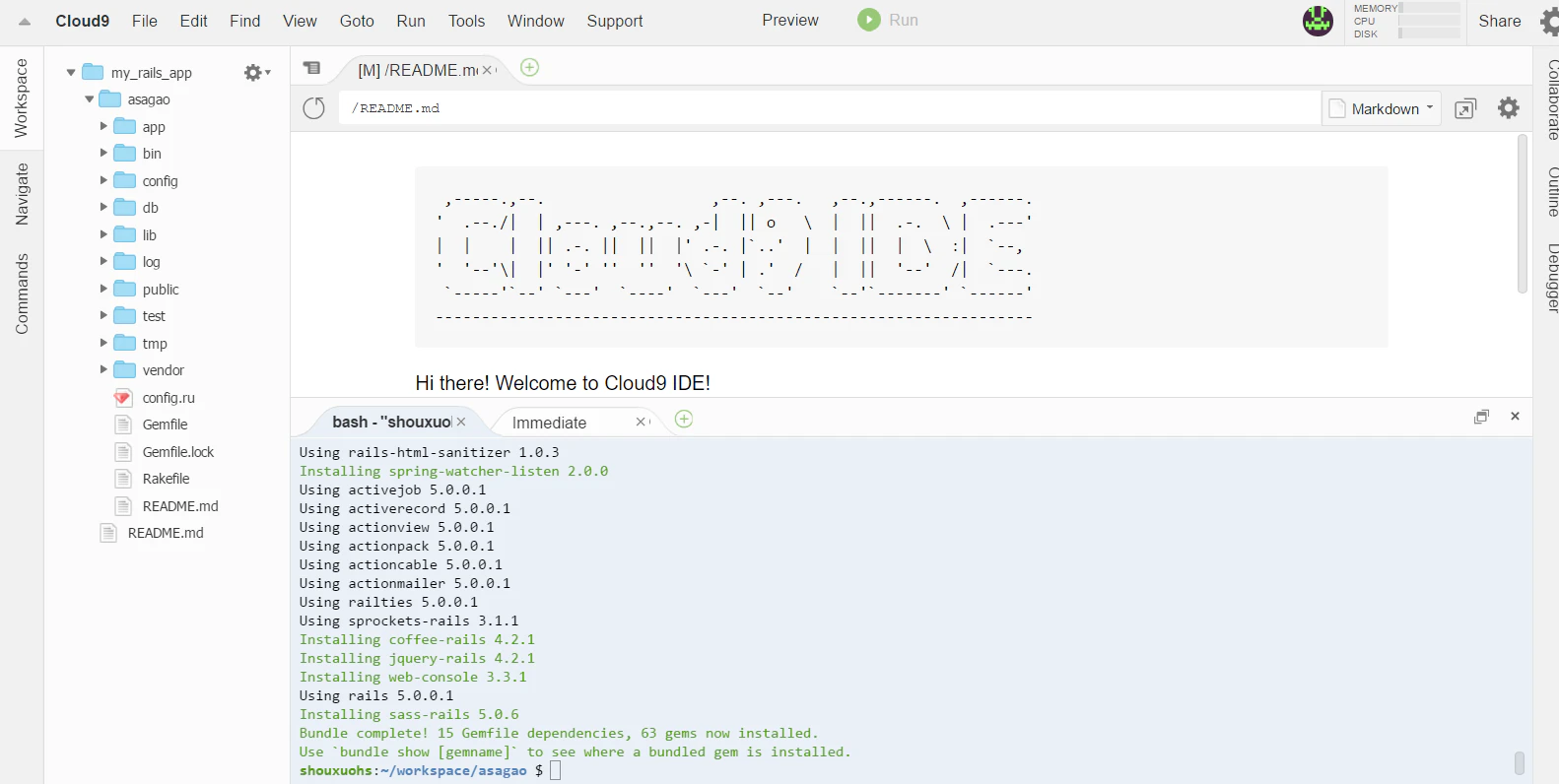Open the Markdown preview type dropdown

click(1382, 108)
